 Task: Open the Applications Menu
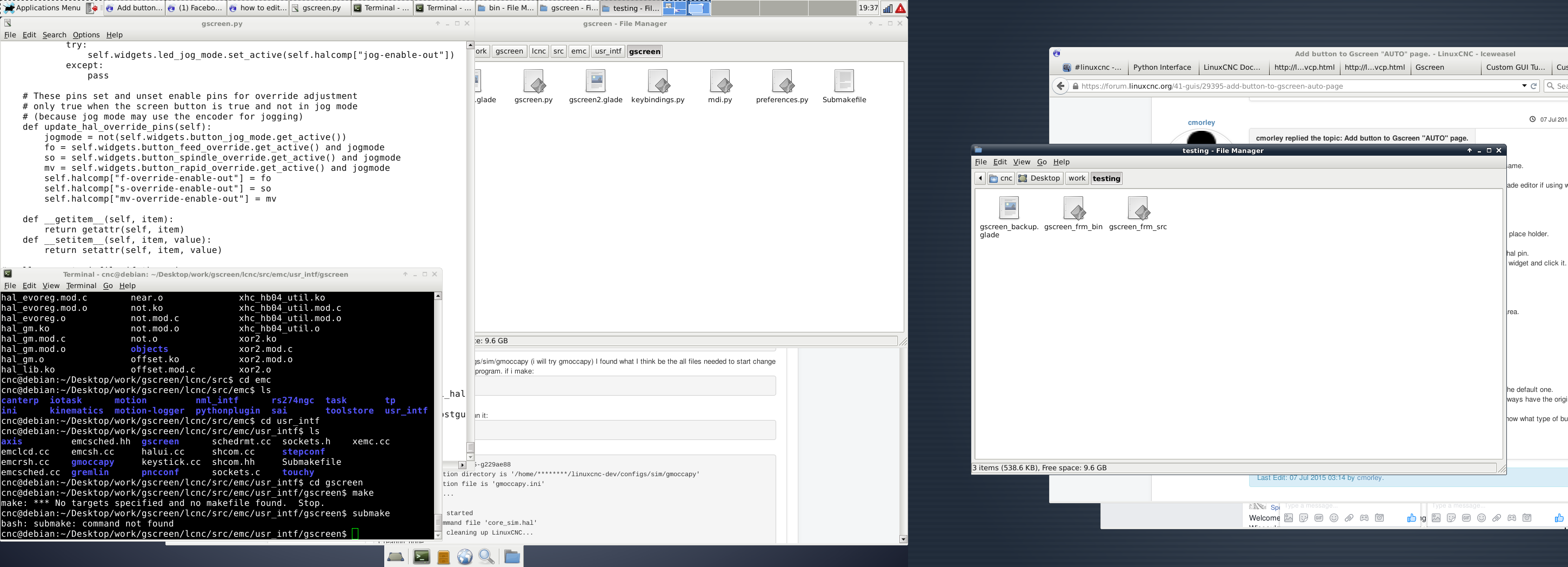[42, 8]
